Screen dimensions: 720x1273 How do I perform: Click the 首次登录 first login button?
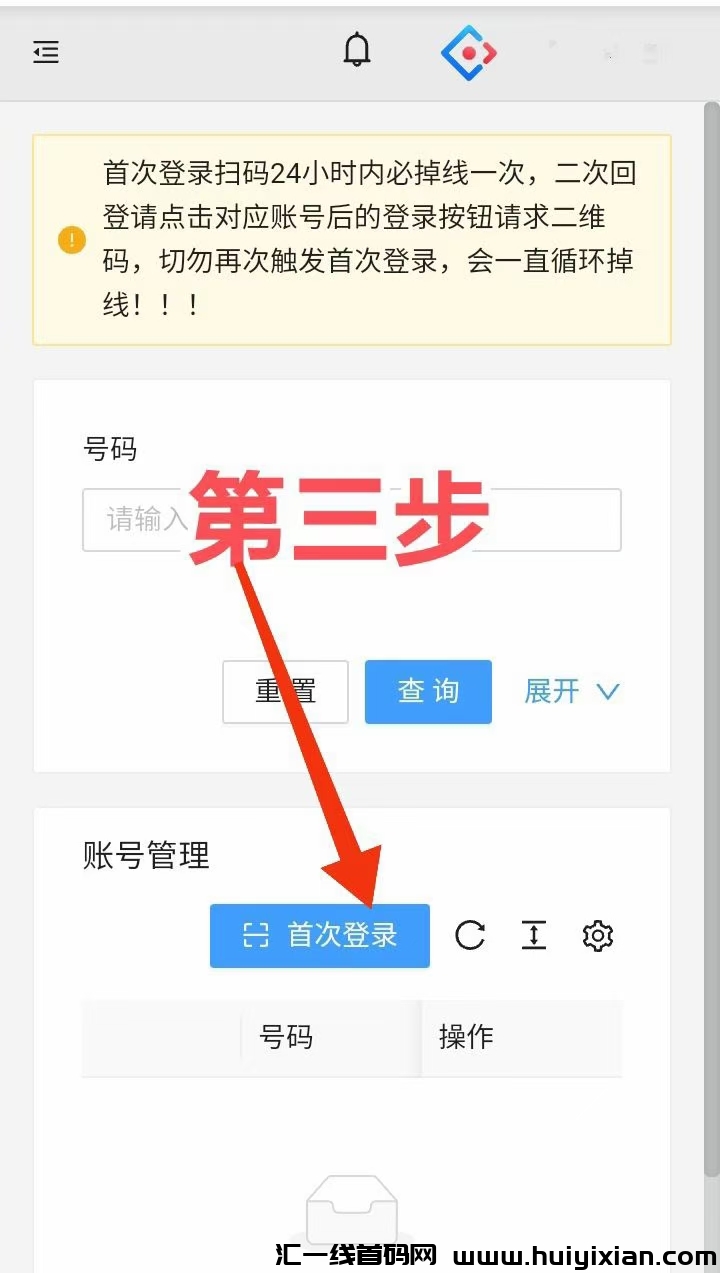(x=320, y=936)
